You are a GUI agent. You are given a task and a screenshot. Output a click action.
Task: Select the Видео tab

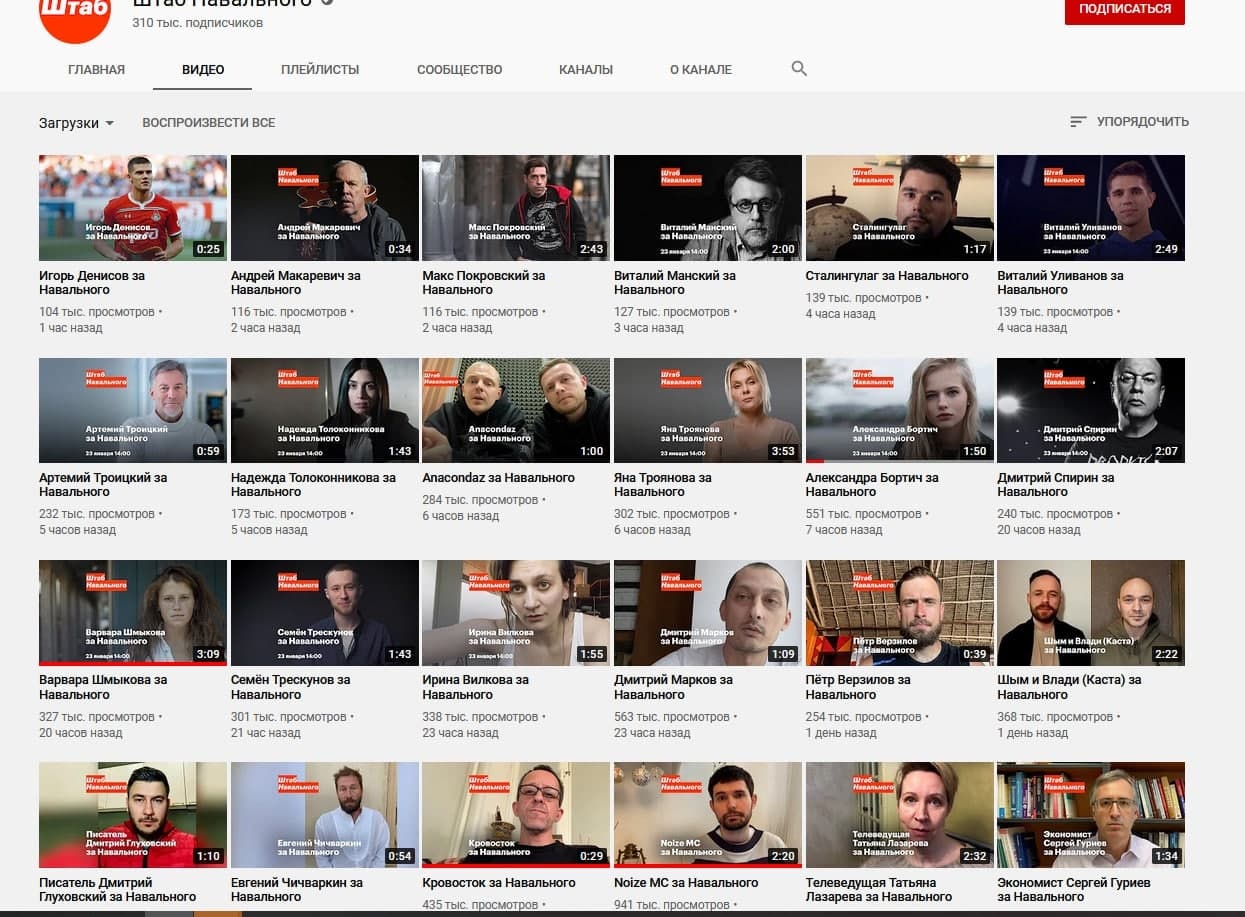203,70
